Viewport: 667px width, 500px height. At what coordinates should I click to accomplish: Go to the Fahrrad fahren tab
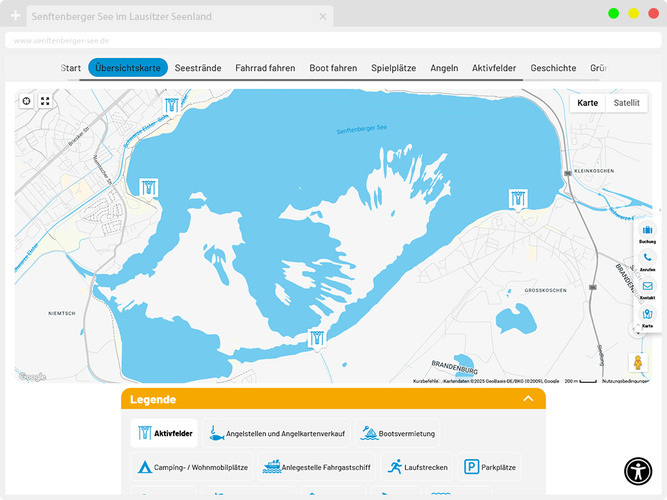tap(265, 68)
